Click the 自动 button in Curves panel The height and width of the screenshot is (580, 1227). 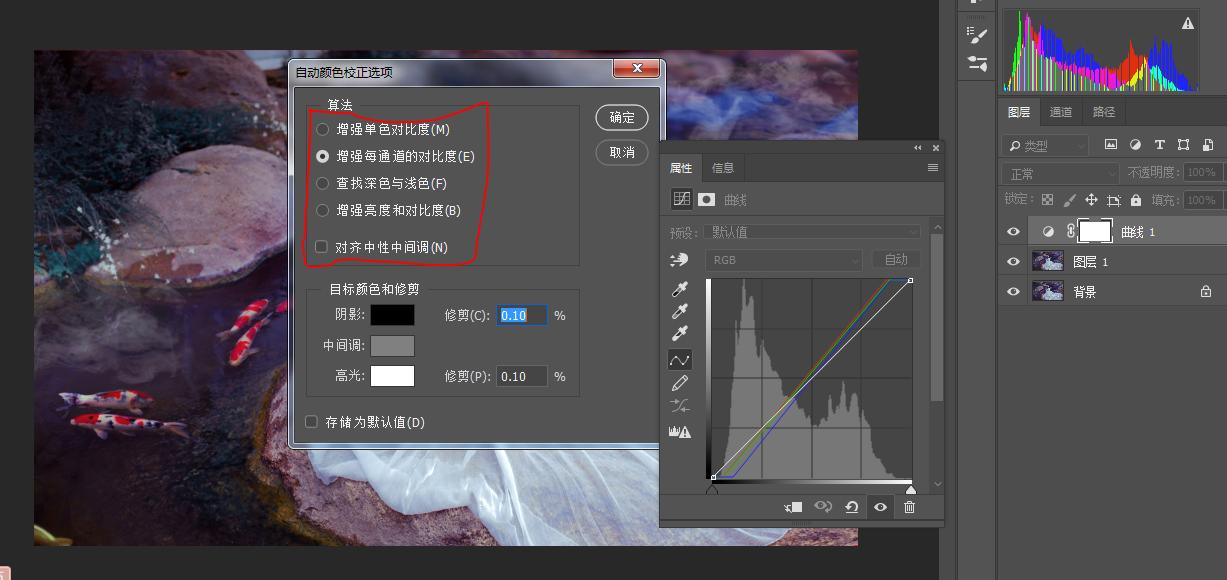click(x=895, y=258)
